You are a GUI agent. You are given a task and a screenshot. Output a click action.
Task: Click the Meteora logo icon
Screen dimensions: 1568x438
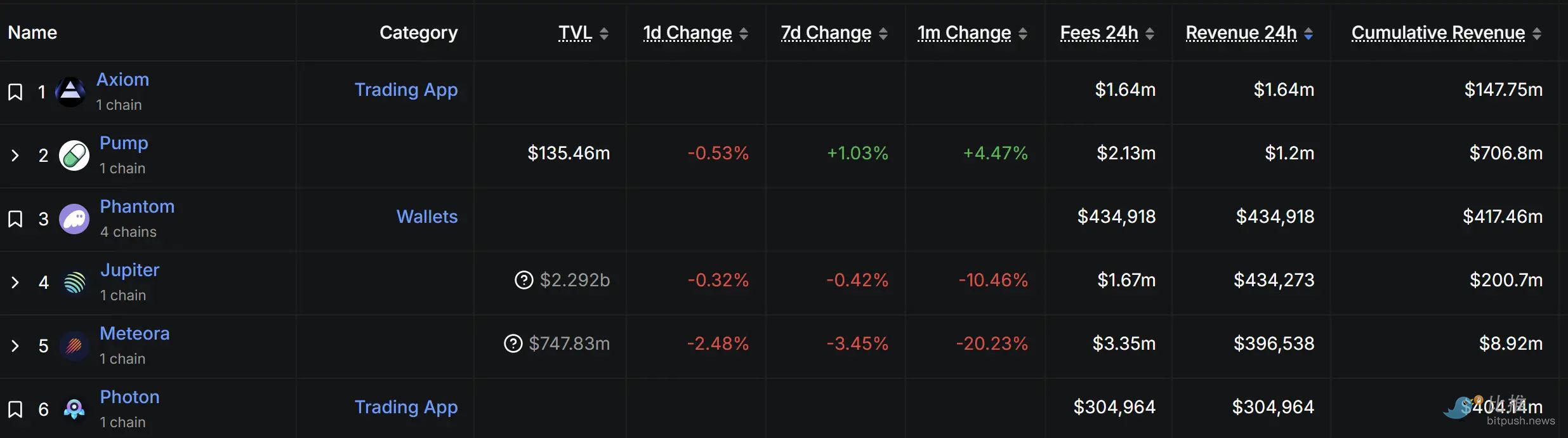point(74,346)
